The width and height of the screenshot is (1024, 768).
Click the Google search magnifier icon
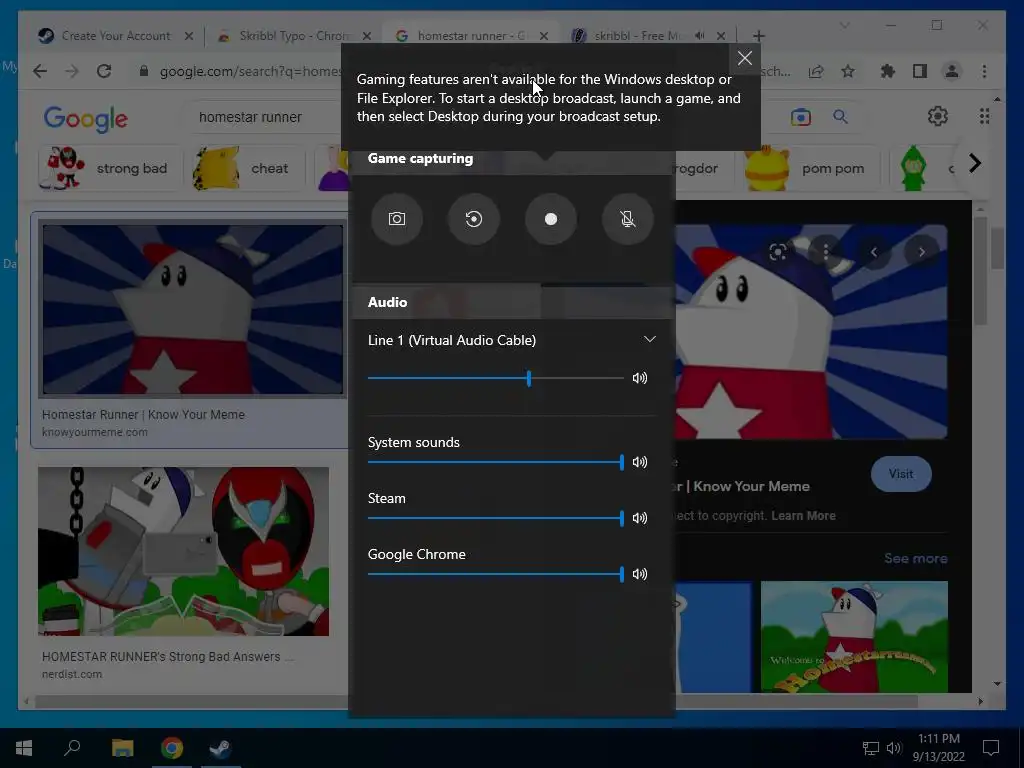[840, 118]
